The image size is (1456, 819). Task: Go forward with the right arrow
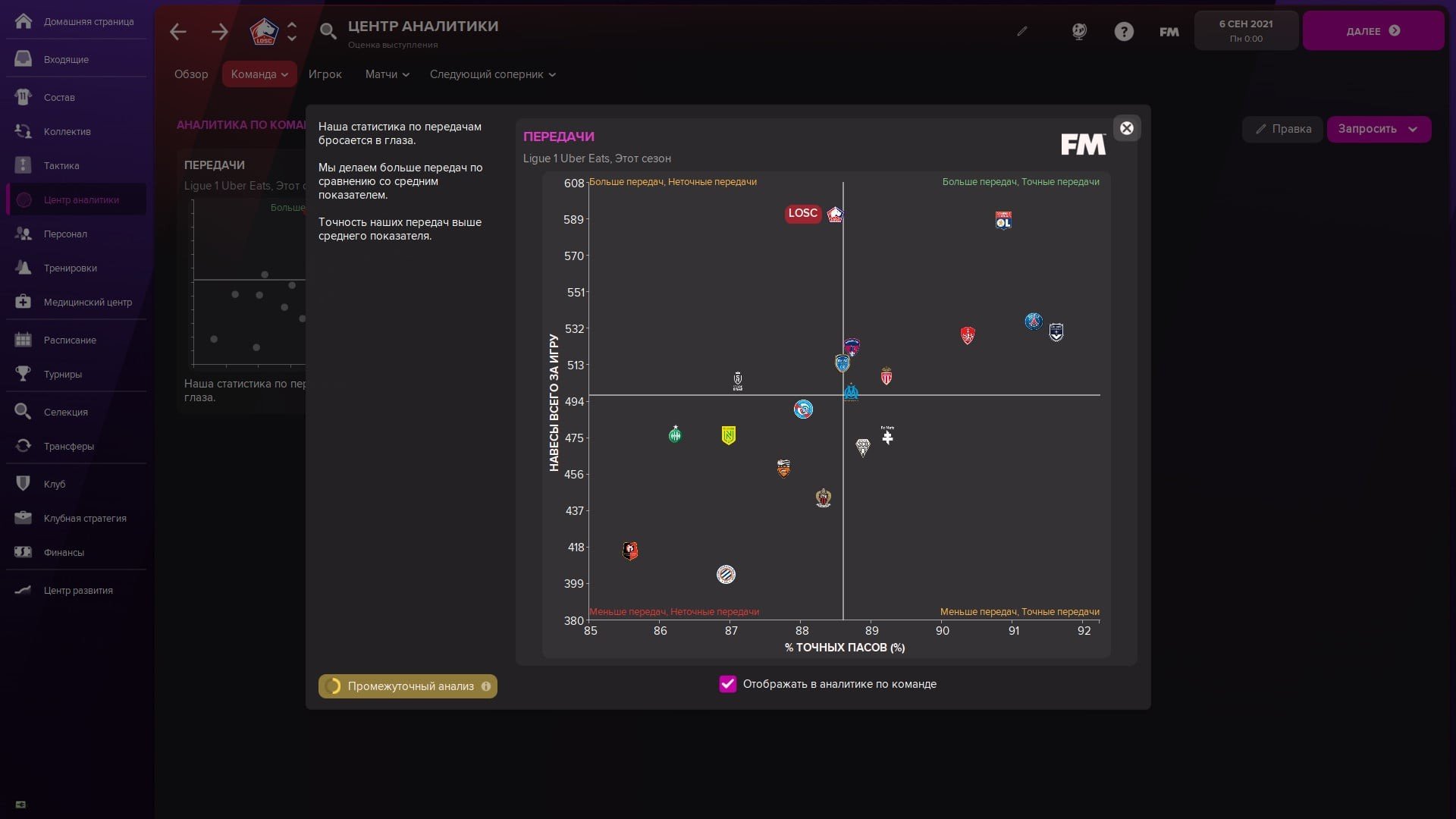[220, 32]
